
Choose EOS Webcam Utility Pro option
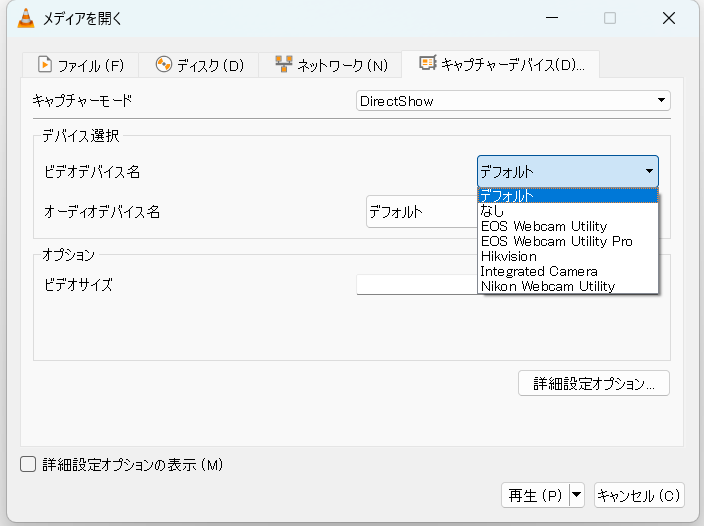pos(556,241)
